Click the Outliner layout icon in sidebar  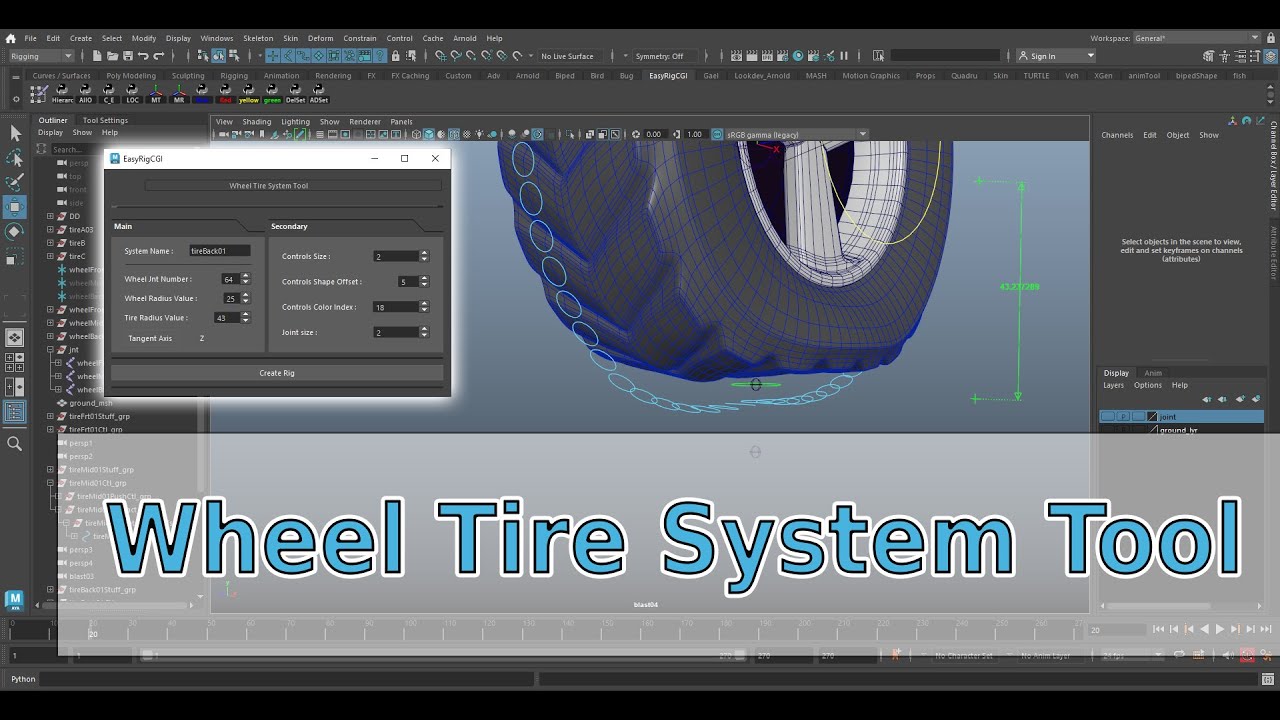click(14, 412)
